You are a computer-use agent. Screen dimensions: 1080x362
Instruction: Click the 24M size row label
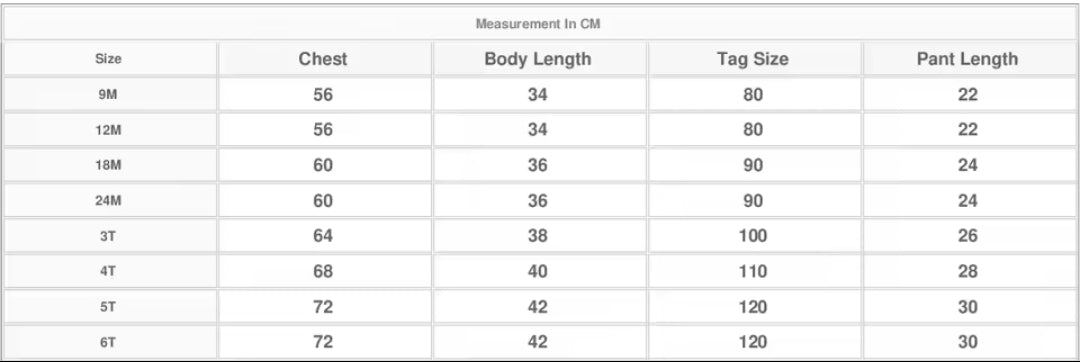pos(108,201)
